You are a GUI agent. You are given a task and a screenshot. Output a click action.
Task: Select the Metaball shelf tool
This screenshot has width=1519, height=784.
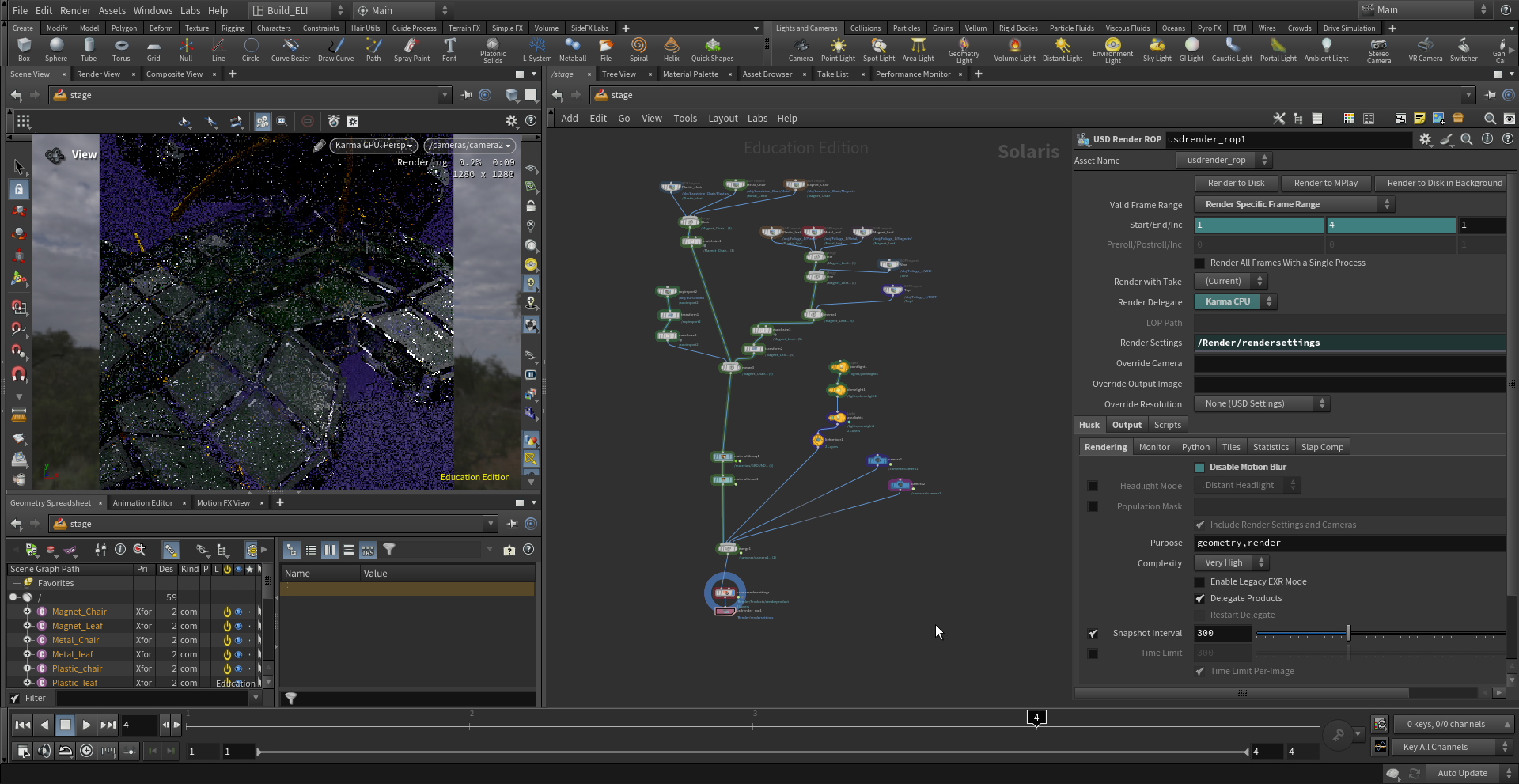[573, 49]
